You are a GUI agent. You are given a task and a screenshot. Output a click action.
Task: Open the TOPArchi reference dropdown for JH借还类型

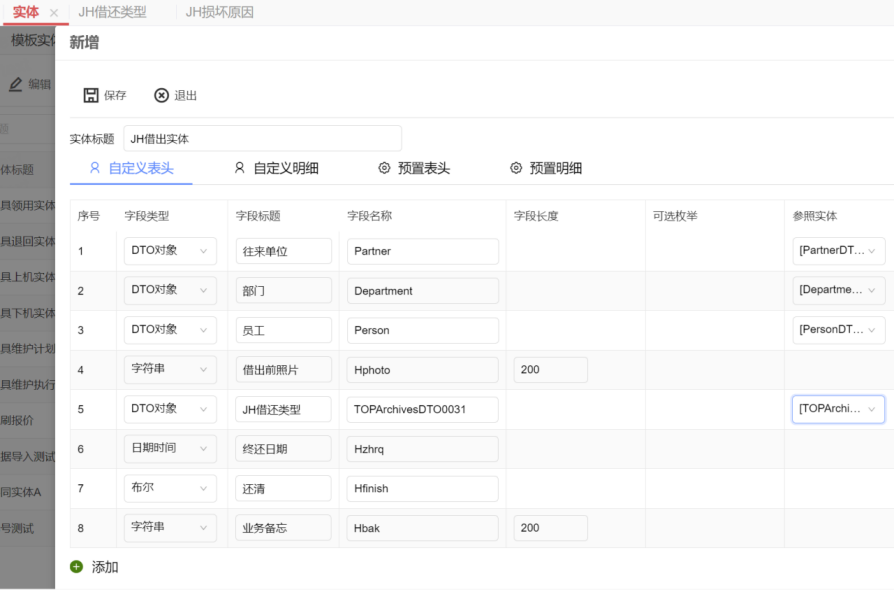pos(838,408)
